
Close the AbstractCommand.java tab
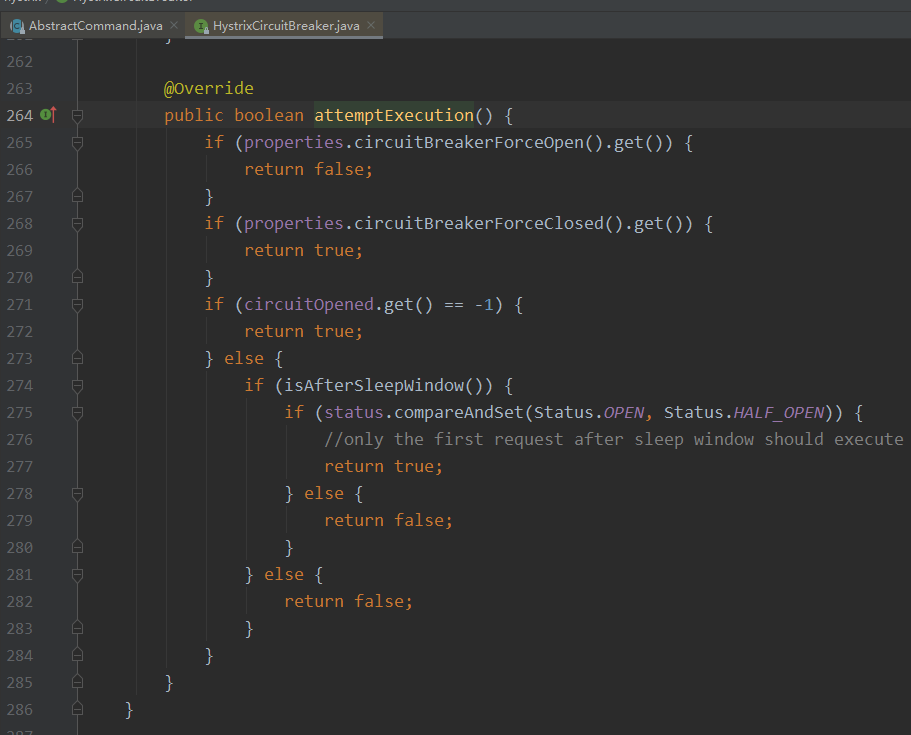tap(174, 25)
